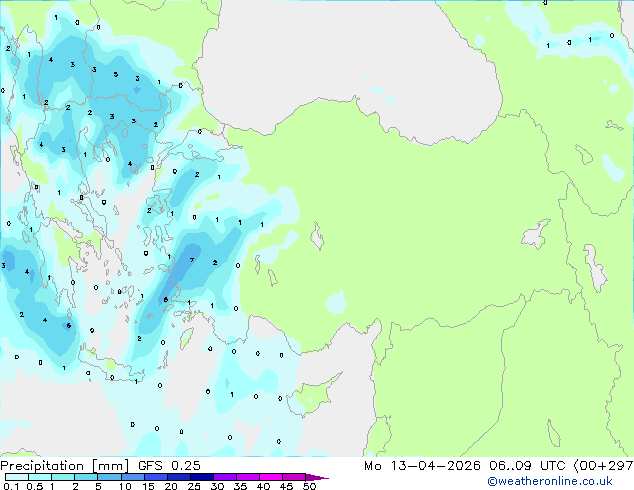634x490 pixels.
Task: Select the 15–20 mm blue legend swatch
Action: tap(156, 477)
